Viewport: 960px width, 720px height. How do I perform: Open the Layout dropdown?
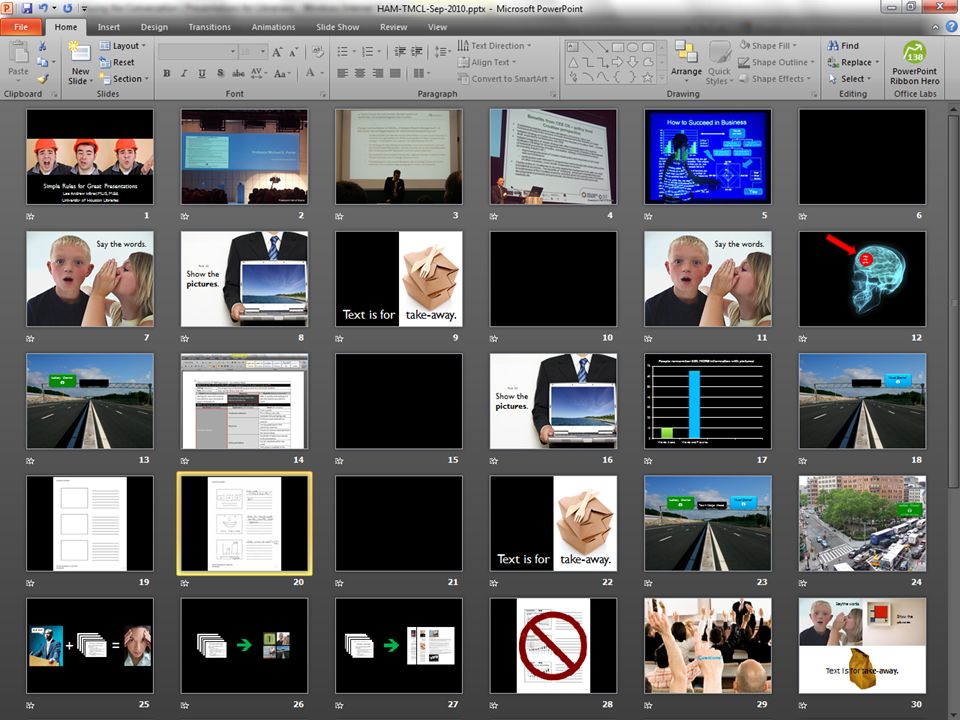[122, 46]
